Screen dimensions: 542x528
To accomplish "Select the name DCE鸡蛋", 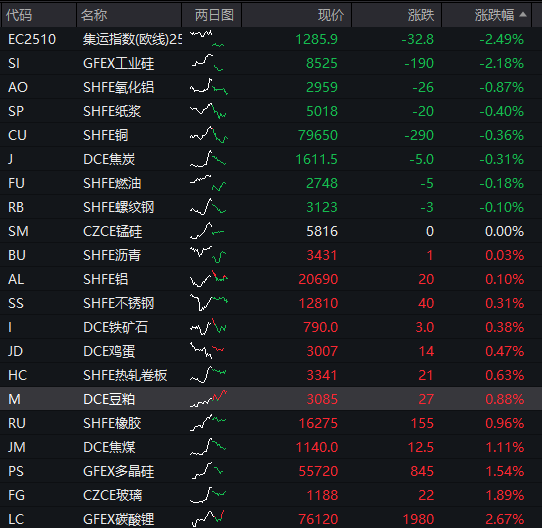I will 109,351.
